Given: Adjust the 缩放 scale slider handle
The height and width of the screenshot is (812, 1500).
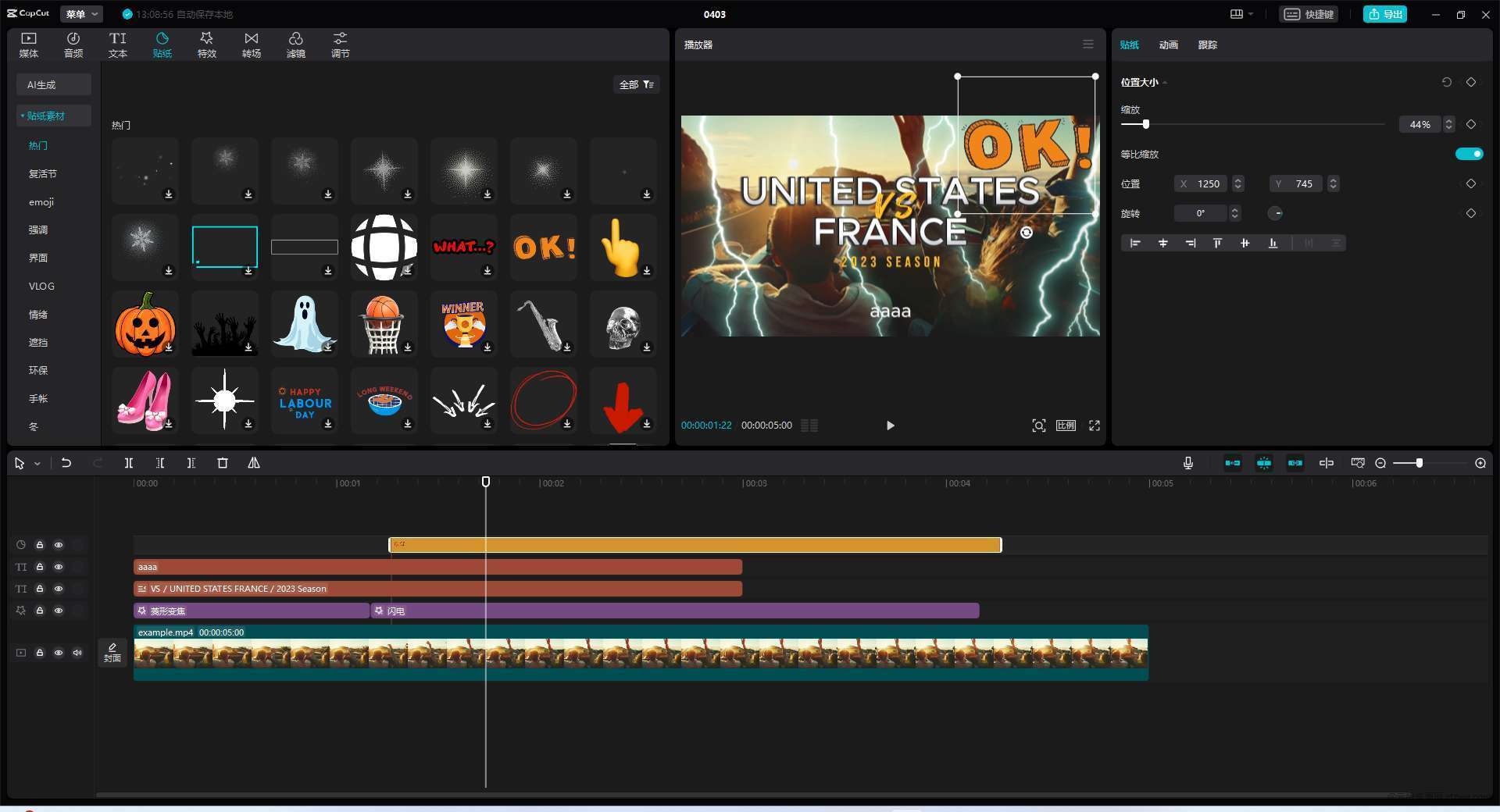Looking at the screenshot, I should tap(1145, 124).
